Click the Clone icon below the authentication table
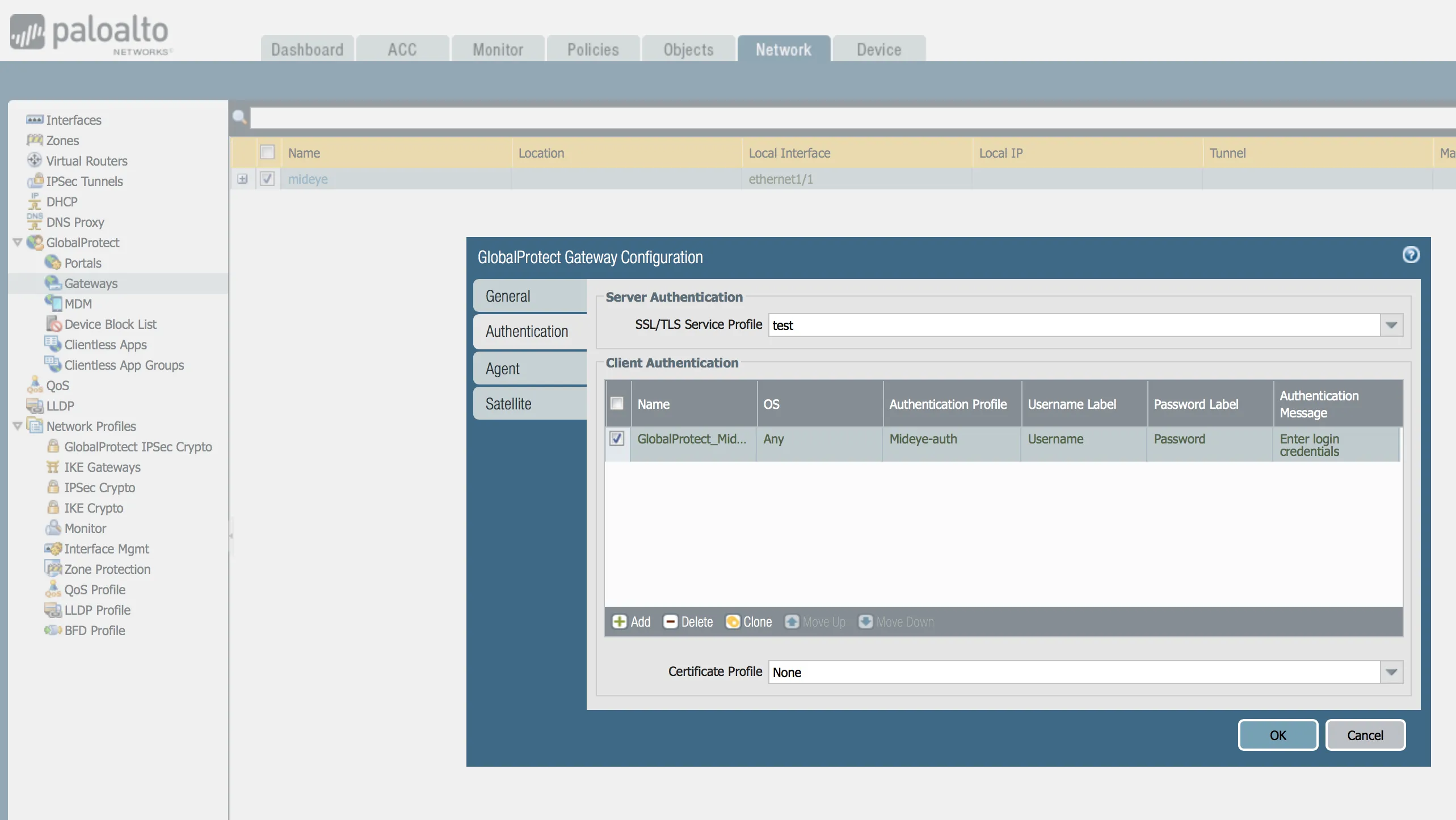Image resolution: width=1456 pixels, height=820 pixels. [x=733, y=622]
